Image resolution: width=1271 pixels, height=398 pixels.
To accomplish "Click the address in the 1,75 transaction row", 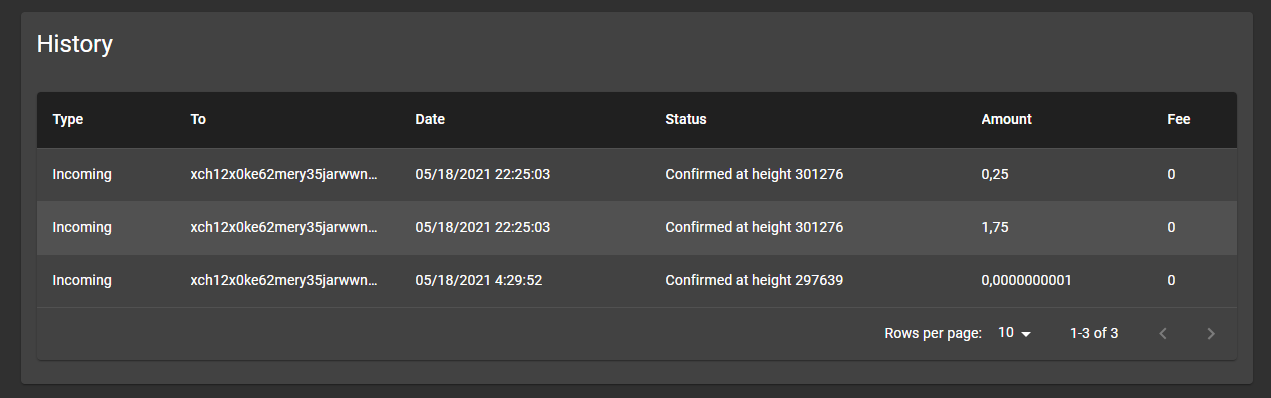I will (x=285, y=227).
